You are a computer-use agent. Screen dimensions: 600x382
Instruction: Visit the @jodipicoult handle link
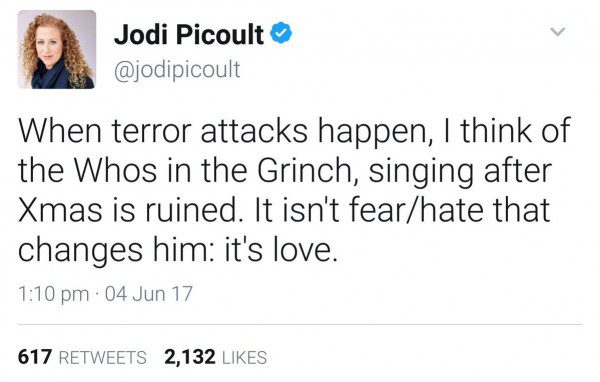coord(177,70)
